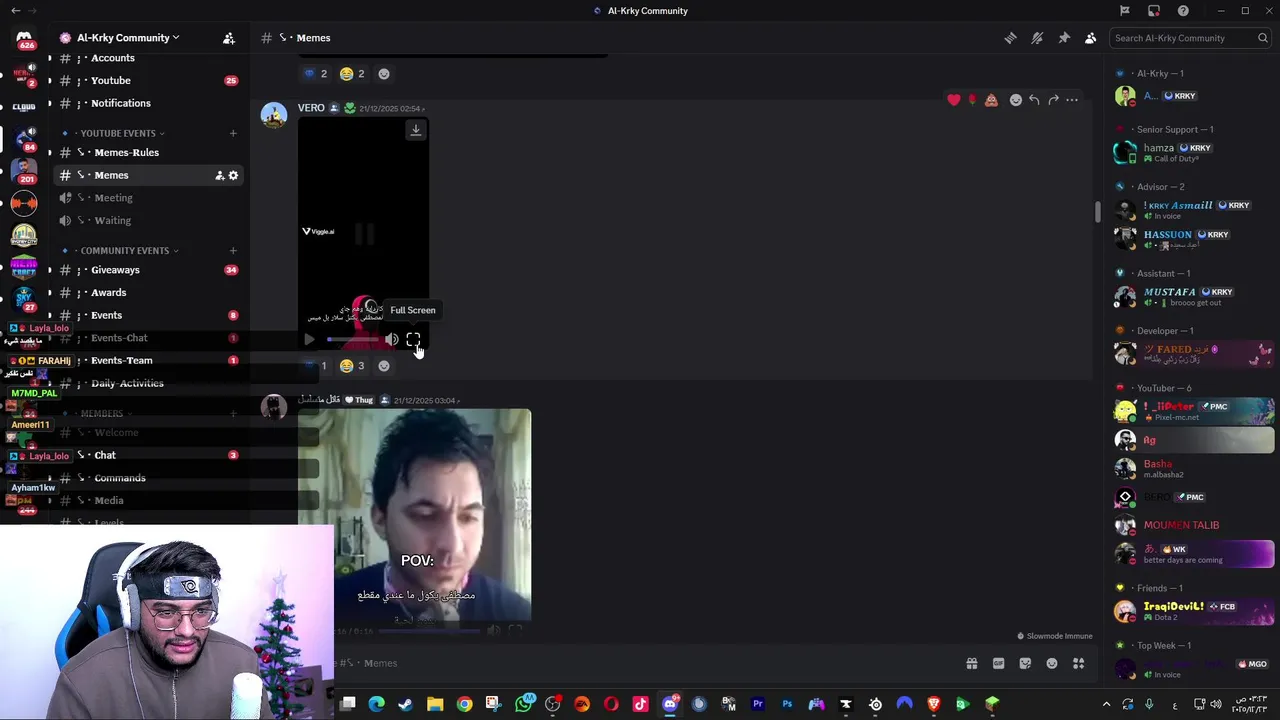The image size is (1280, 720).
Task: Open HASSUON member profile
Action: pos(1190,239)
